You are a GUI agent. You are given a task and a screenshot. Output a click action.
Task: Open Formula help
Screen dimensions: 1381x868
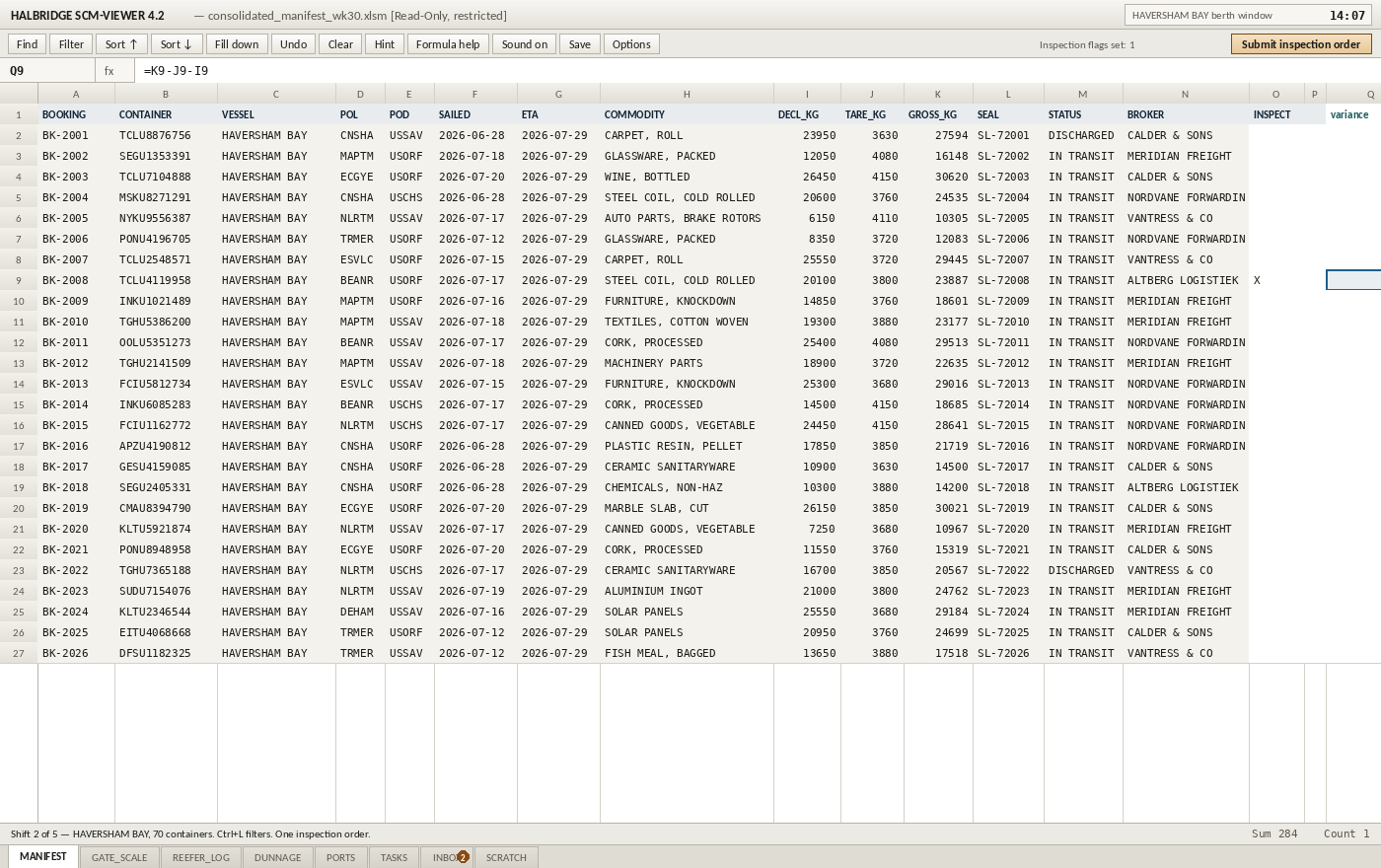448,44
